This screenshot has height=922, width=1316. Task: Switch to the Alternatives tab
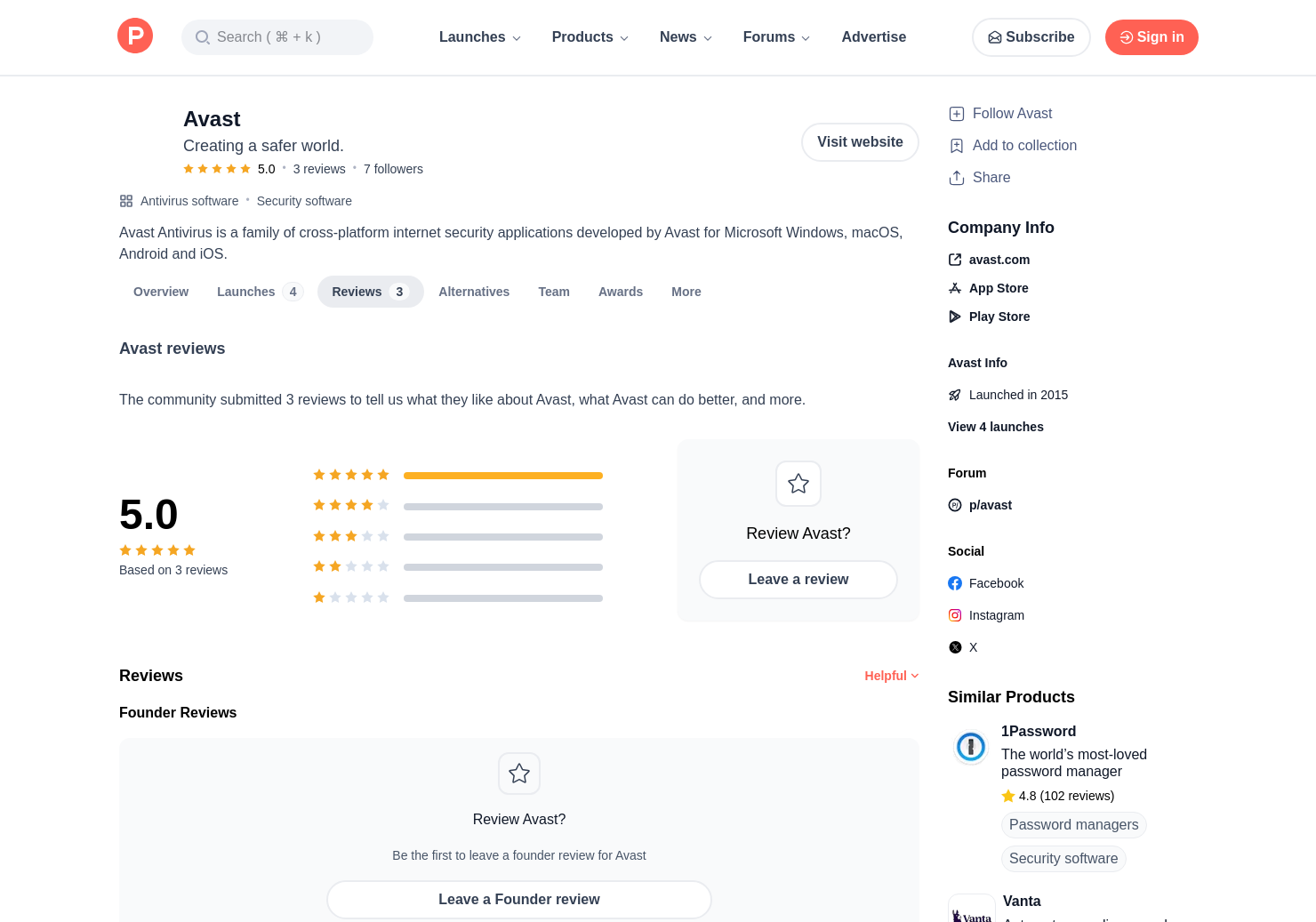pos(474,292)
